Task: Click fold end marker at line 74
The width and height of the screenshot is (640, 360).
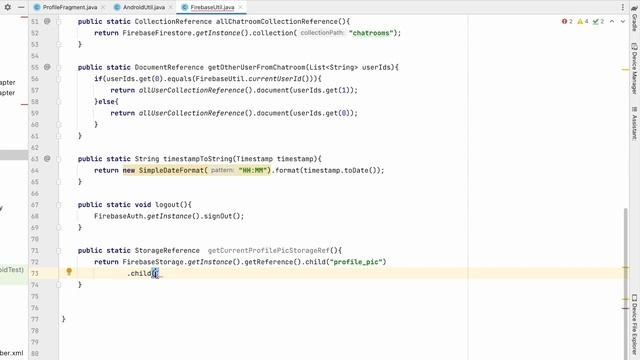Action: pyautogui.click(x=59, y=284)
